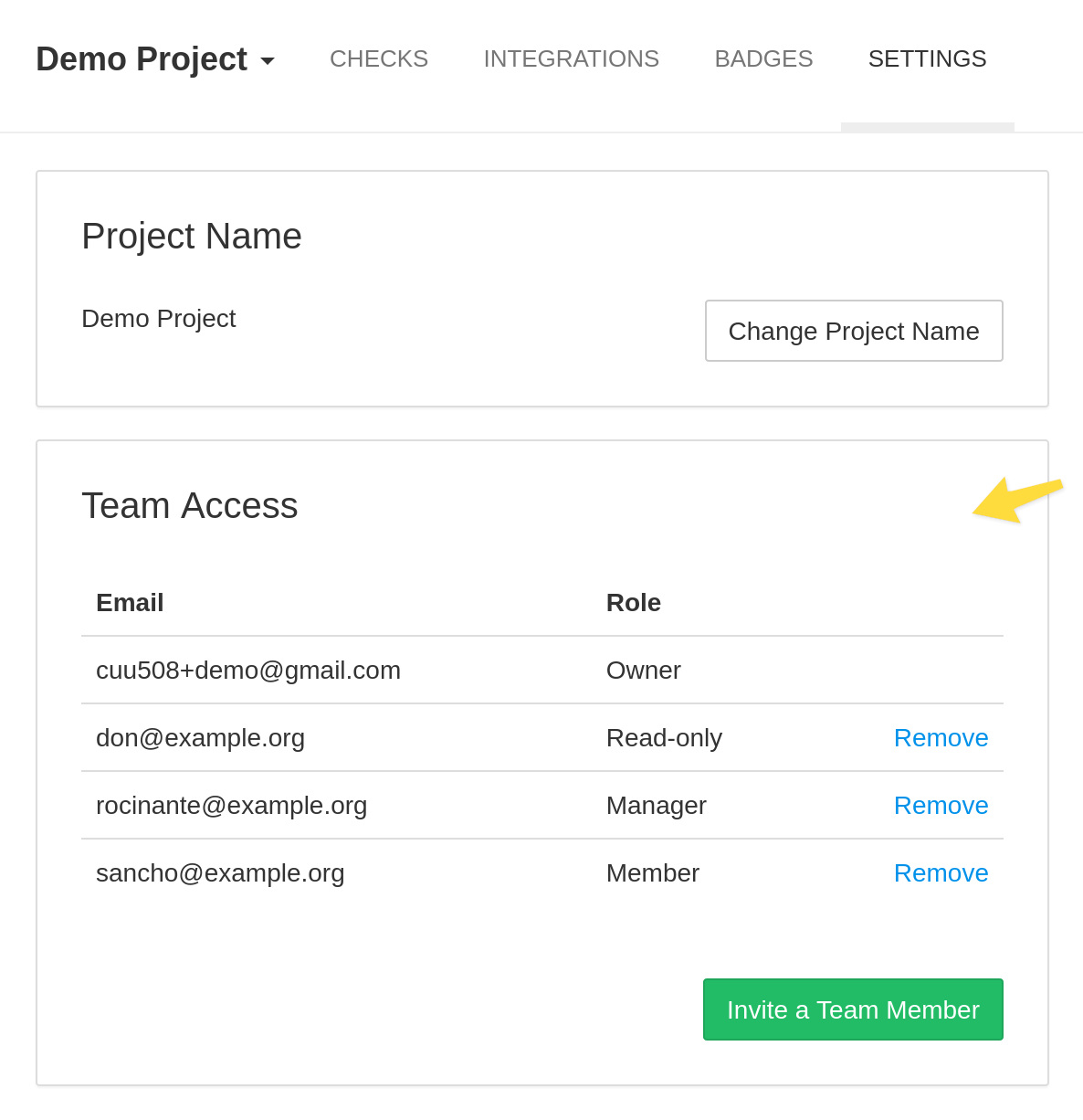Screen dimensions: 1083x1120
Task: Select the project name text Demo Project
Action: pos(158,318)
